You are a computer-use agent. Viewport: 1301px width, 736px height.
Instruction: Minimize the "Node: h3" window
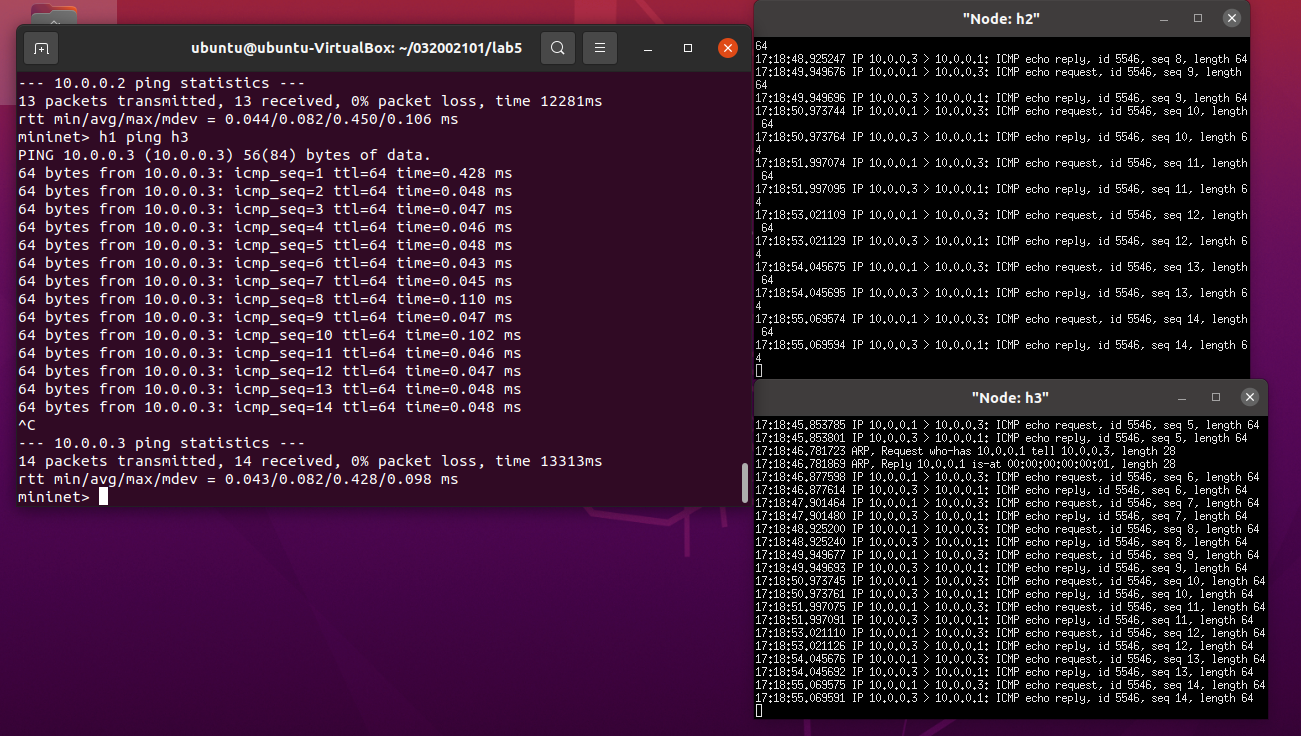point(1181,397)
